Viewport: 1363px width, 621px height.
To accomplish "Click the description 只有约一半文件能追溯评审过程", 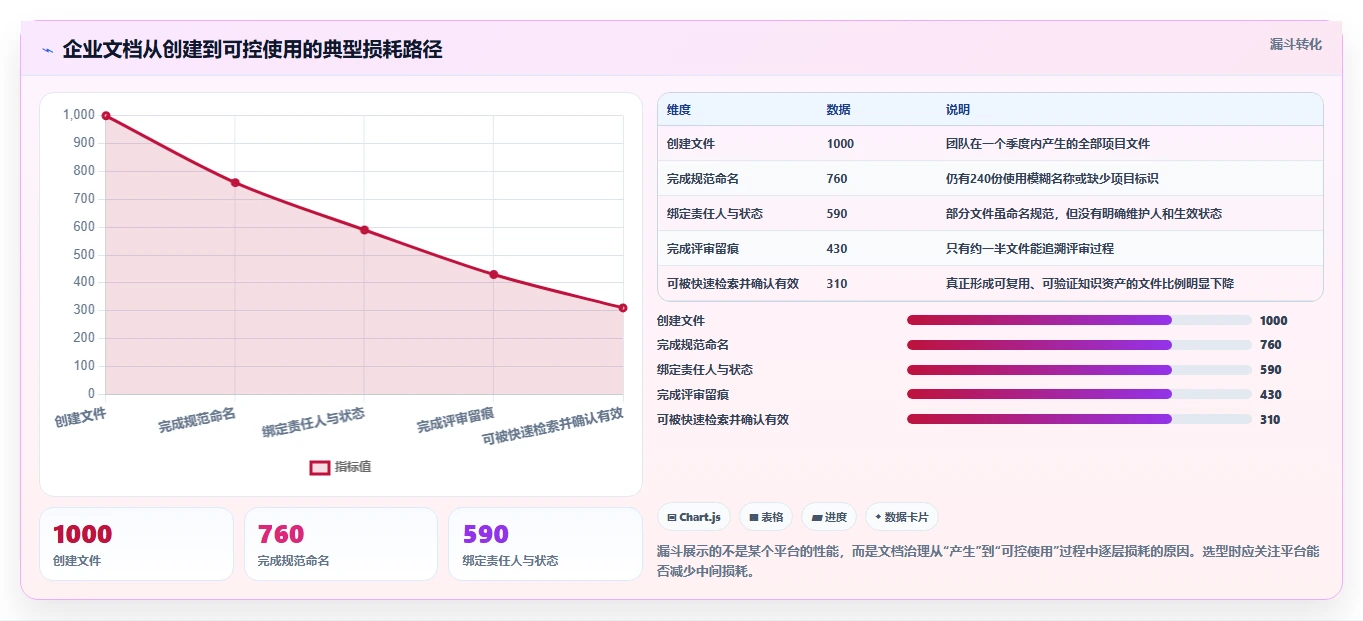I will tap(1030, 249).
